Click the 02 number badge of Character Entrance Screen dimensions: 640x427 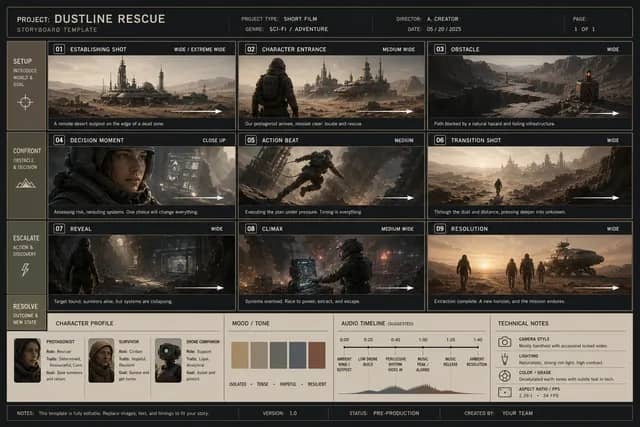pos(251,49)
